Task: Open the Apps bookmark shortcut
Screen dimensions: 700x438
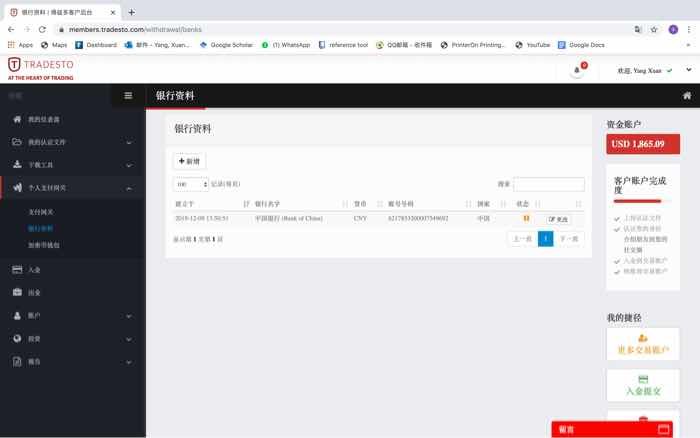Action: (x=21, y=45)
